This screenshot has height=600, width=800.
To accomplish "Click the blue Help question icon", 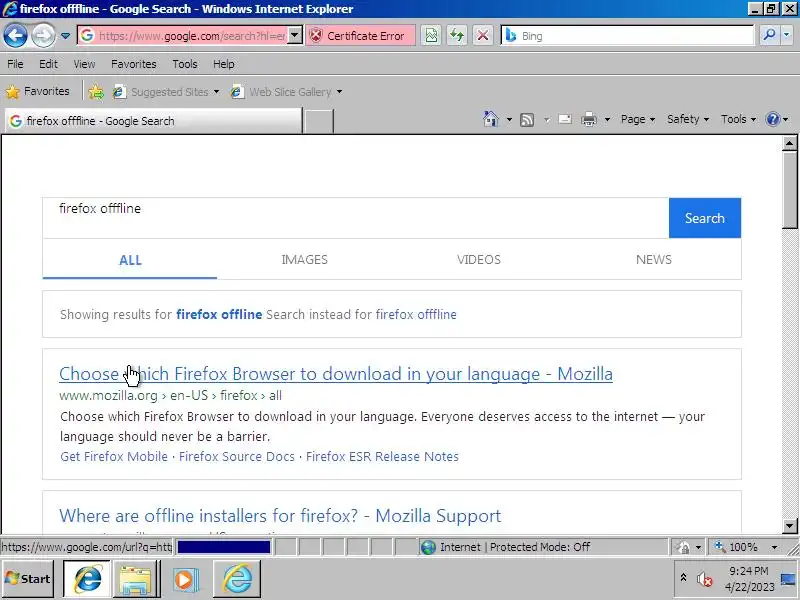I will point(773,119).
